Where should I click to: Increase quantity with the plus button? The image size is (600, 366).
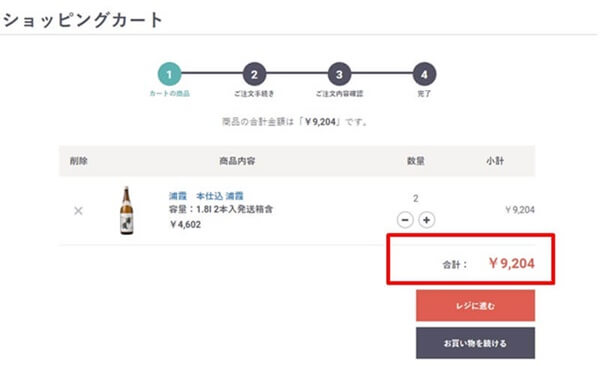tap(427, 220)
